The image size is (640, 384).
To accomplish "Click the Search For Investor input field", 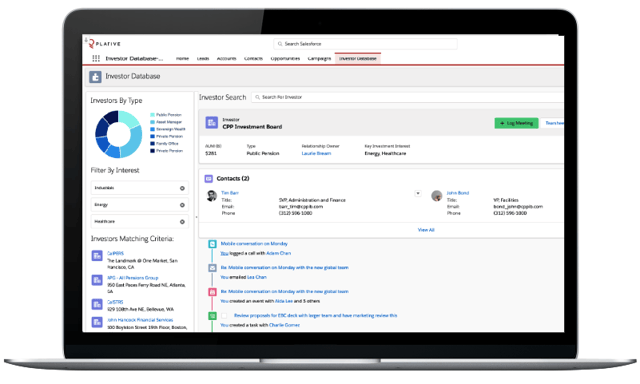I will point(407,97).
